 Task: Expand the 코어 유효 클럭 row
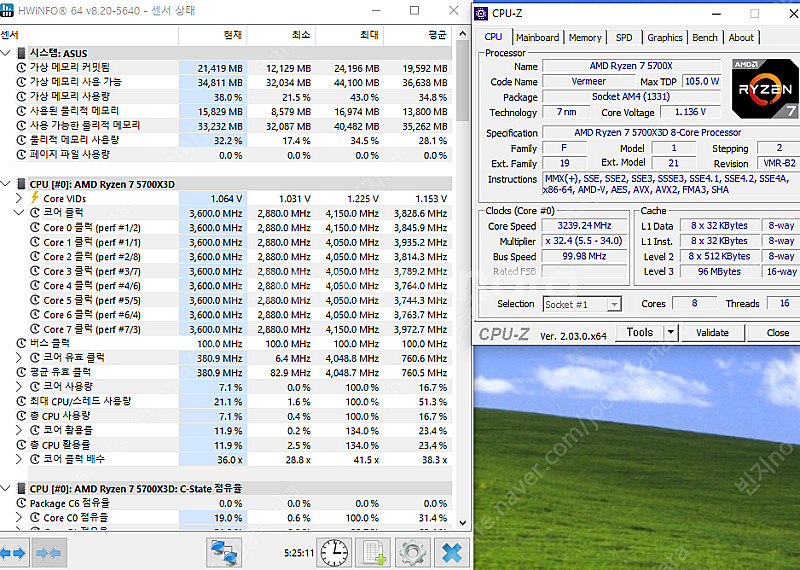(19, 358)
